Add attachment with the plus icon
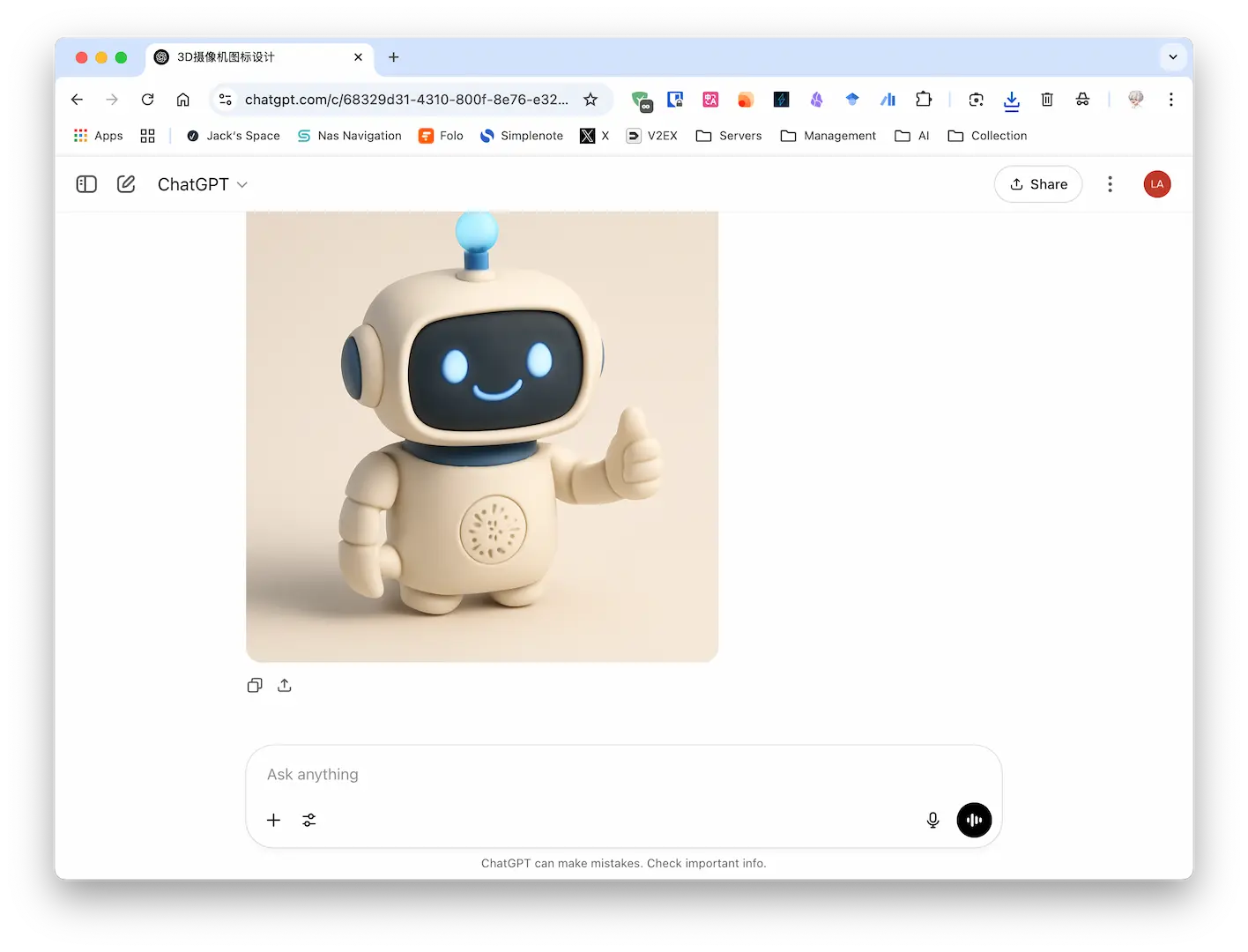Image resolution: width=1248 pixels, height=952 pixels. tap(274, 820)
